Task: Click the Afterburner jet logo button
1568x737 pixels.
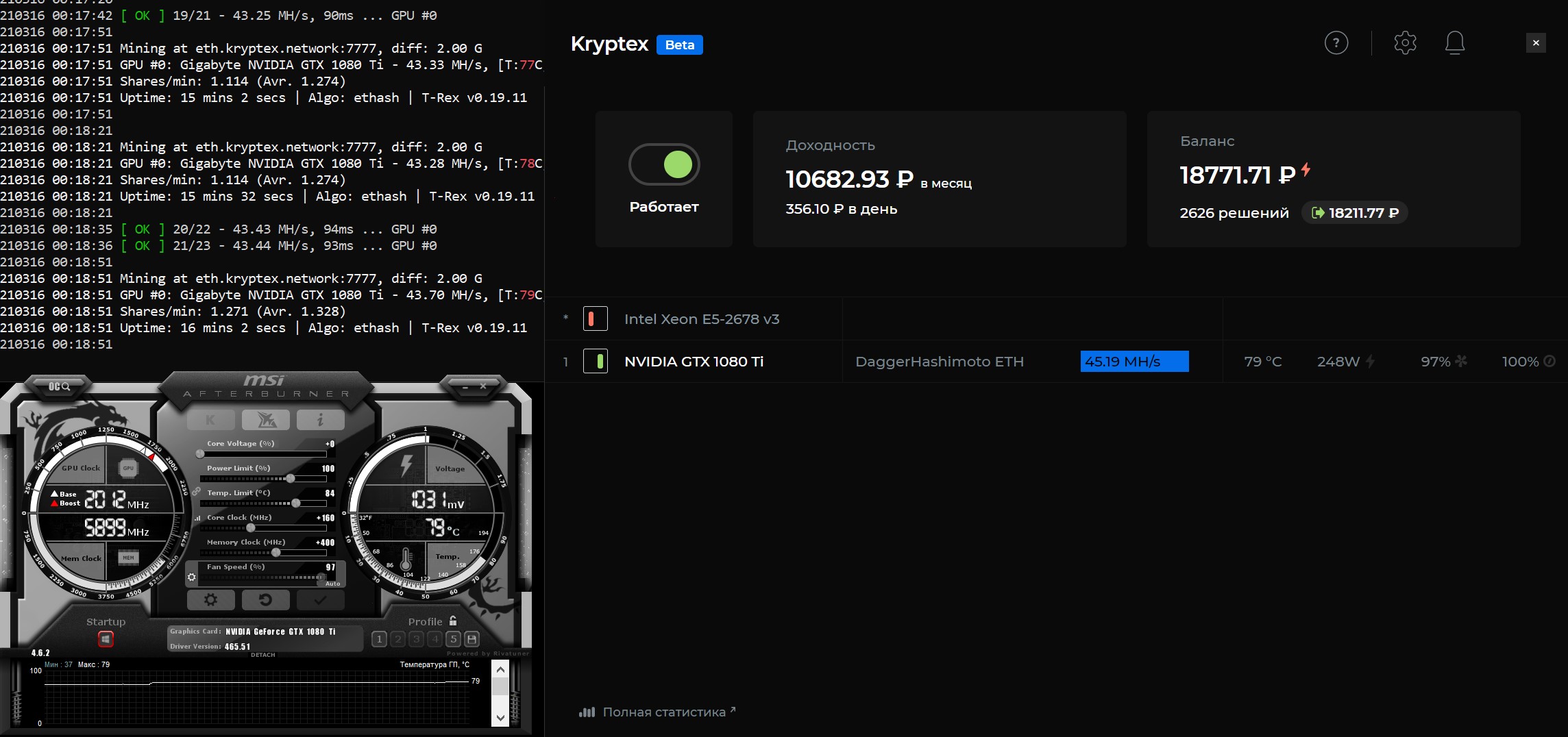Action: 266,420
